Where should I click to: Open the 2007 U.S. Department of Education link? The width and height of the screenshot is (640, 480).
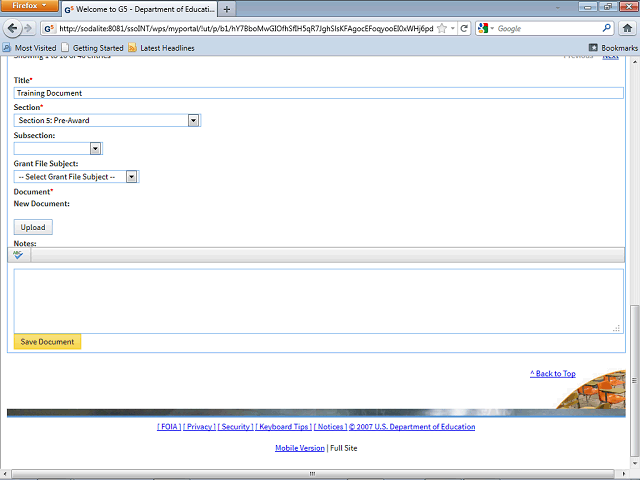(x=412, y=427)
